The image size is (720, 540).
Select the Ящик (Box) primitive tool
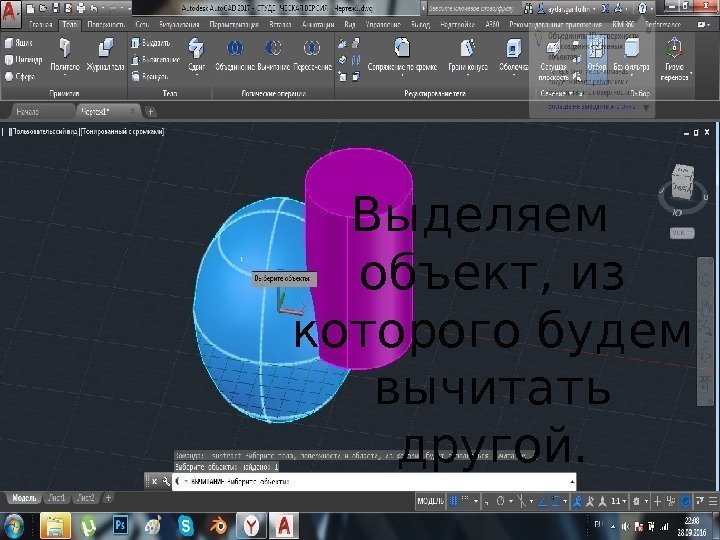tap(19, 43)
